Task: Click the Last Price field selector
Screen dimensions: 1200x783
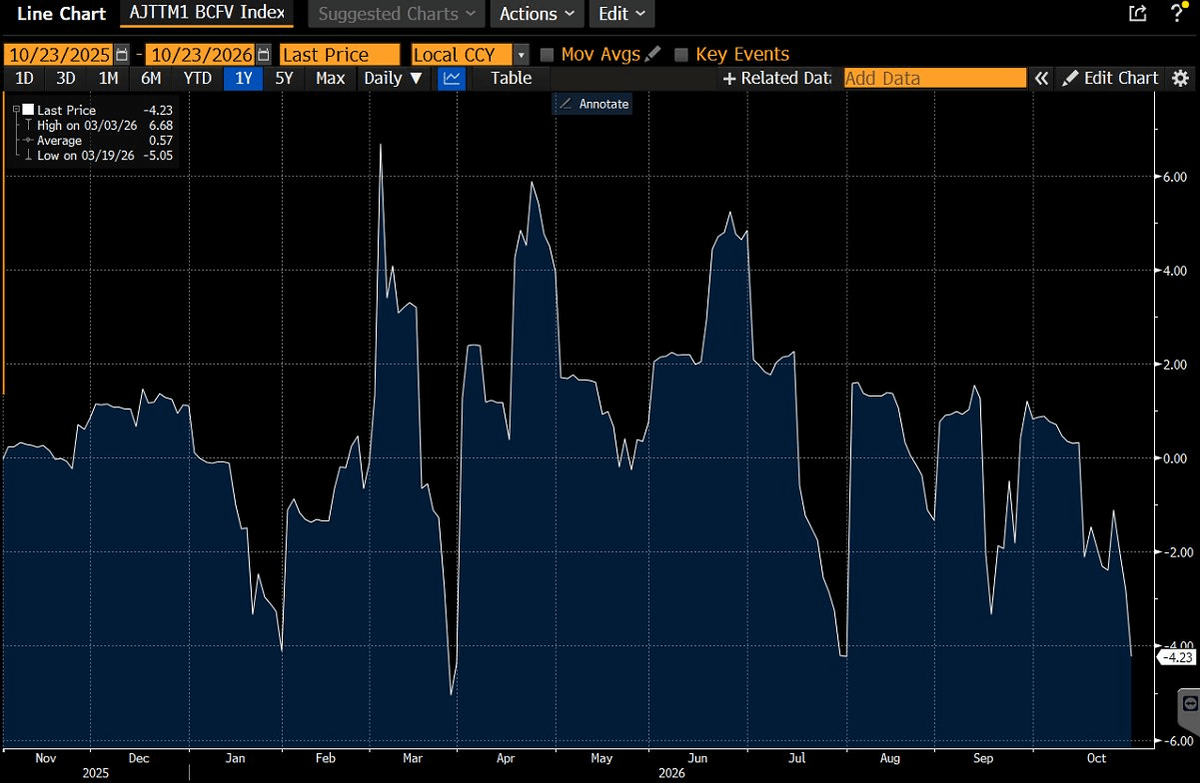Action: (341, 54)
